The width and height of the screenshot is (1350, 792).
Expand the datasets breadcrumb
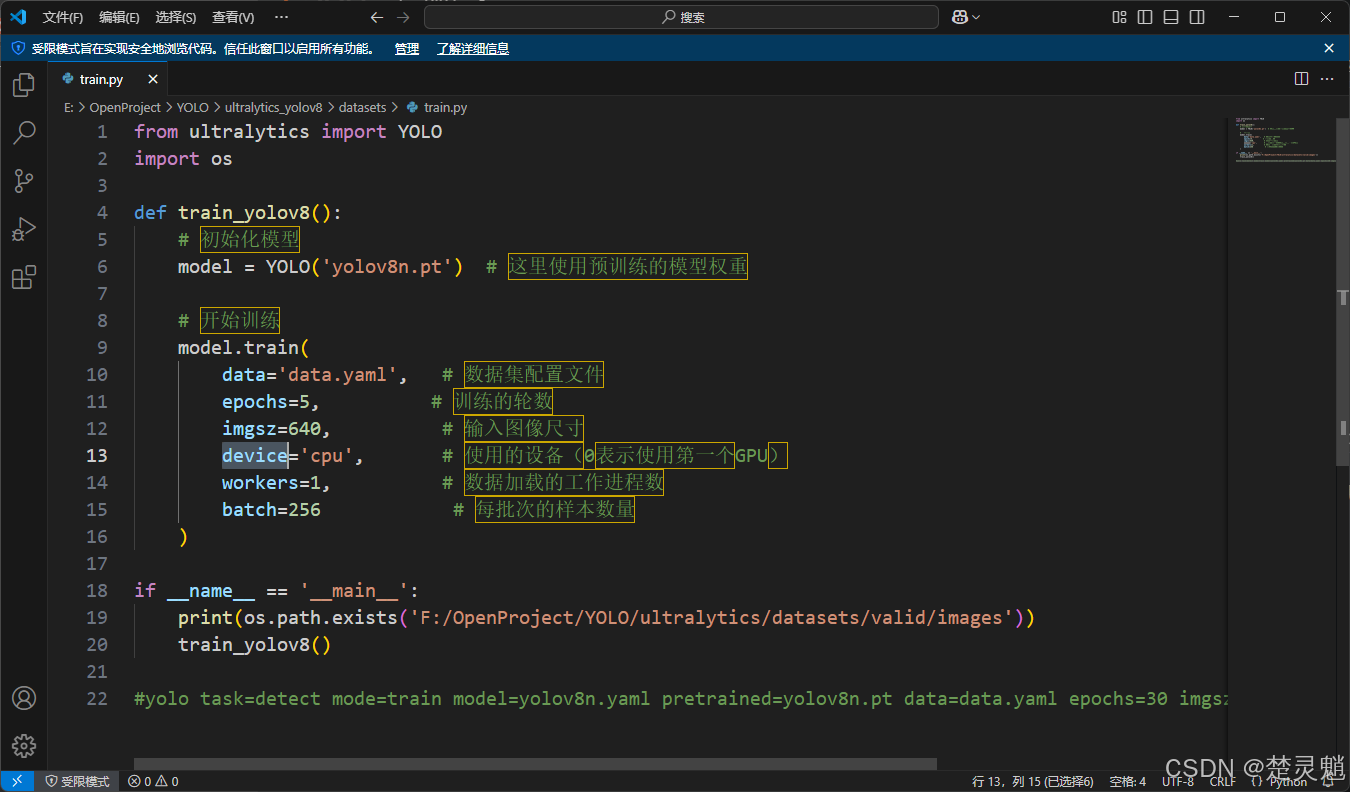point(362,107)
